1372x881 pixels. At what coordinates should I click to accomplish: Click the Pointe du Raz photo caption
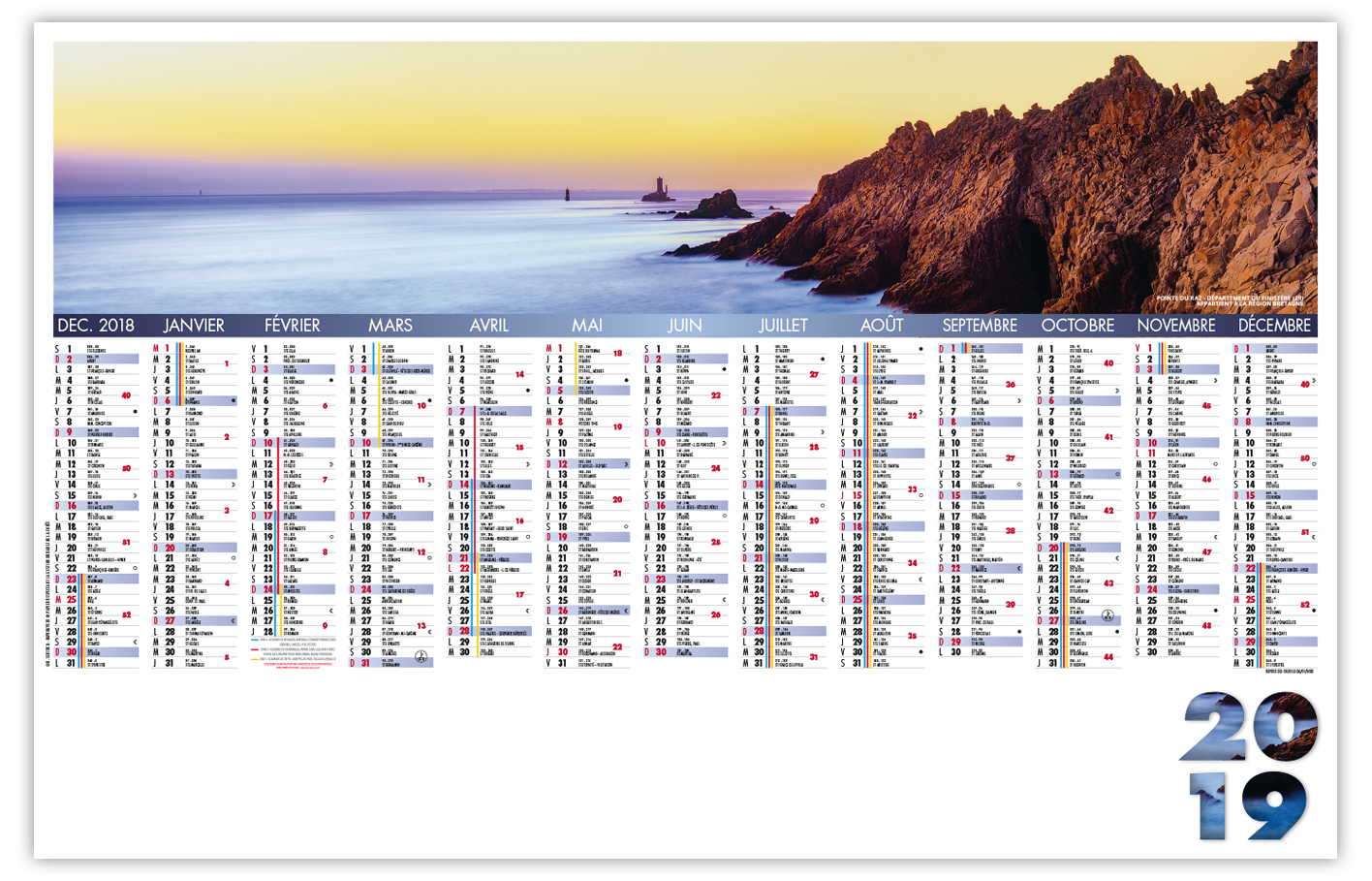[x=1231, y=300]
